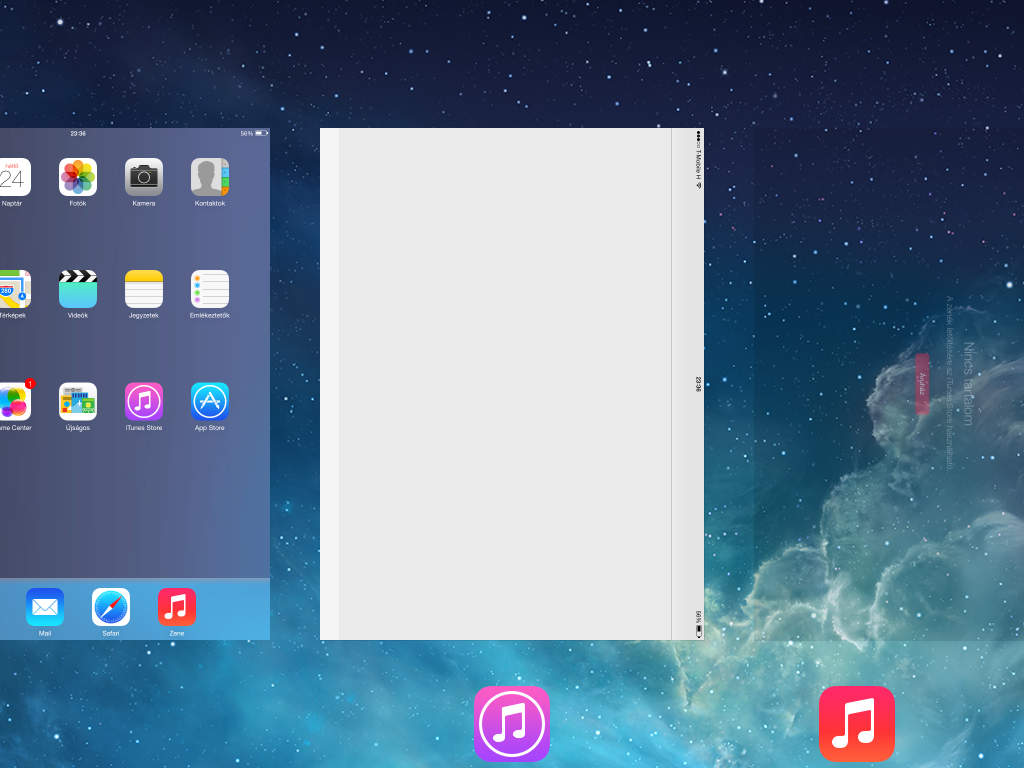Screen dimensions: 1024x768
Task: Launch the Kamera app
Action: [x=144, y=177]
